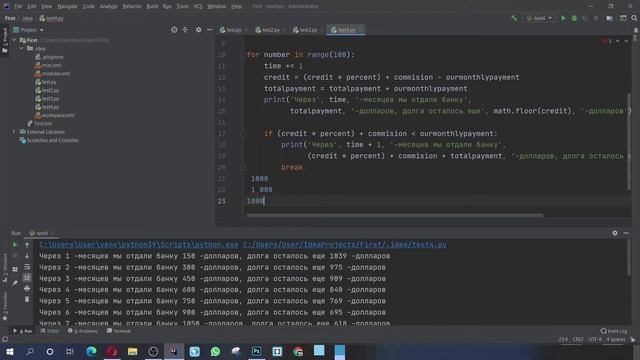Expand External Libraries node
The width and height of the screenshot is (640, 360).
14,132
